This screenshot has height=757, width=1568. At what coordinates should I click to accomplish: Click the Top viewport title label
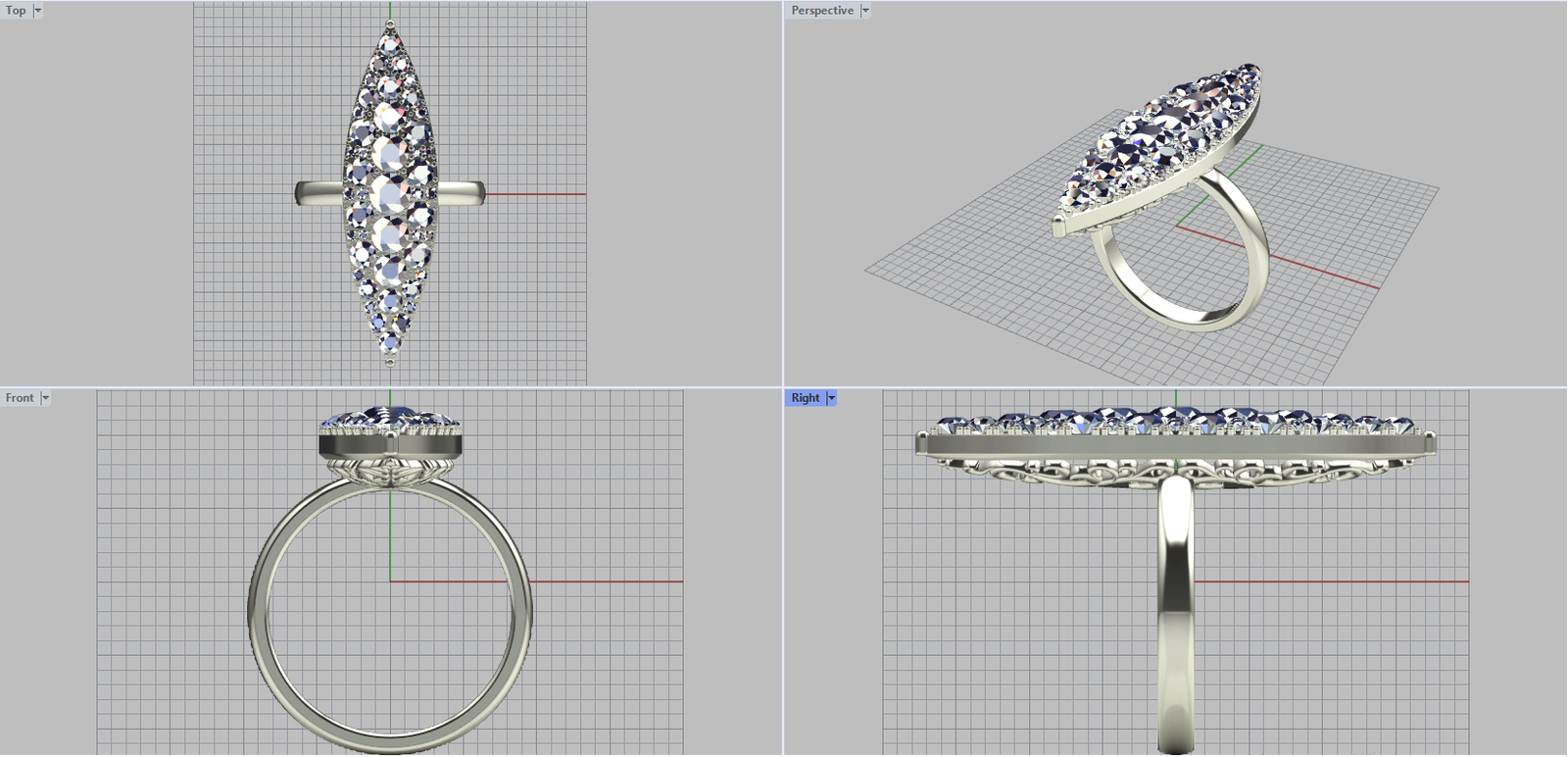[16, 11]
